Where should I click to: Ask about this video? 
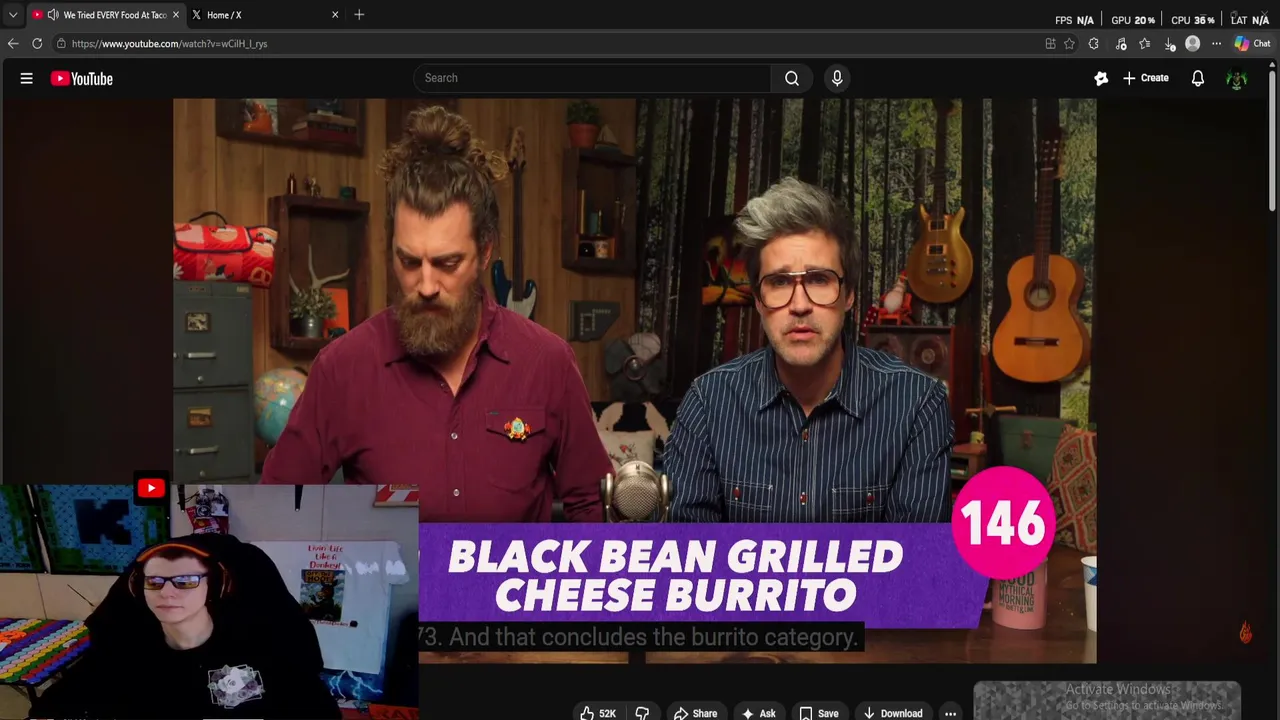(x=758, y=713)
